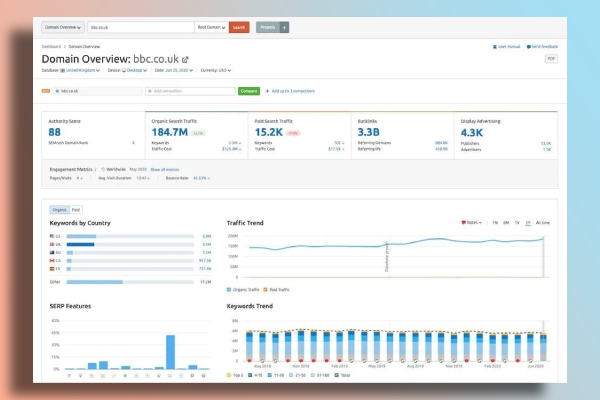Click the bbc.co.uk competitor field
The image size is (600, 400).
[x=98, y=91]
